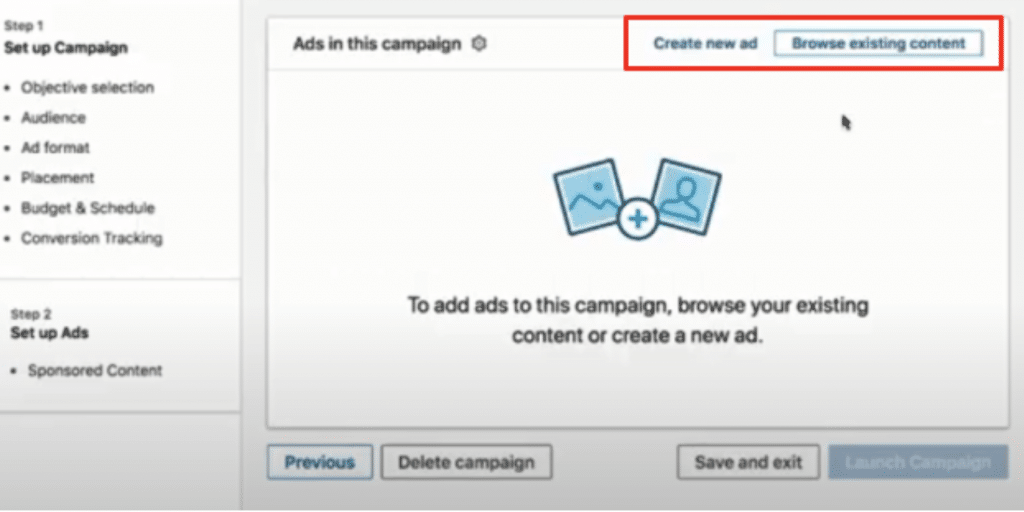
Task: Go to the Placement section
Action: coord(57,178)
